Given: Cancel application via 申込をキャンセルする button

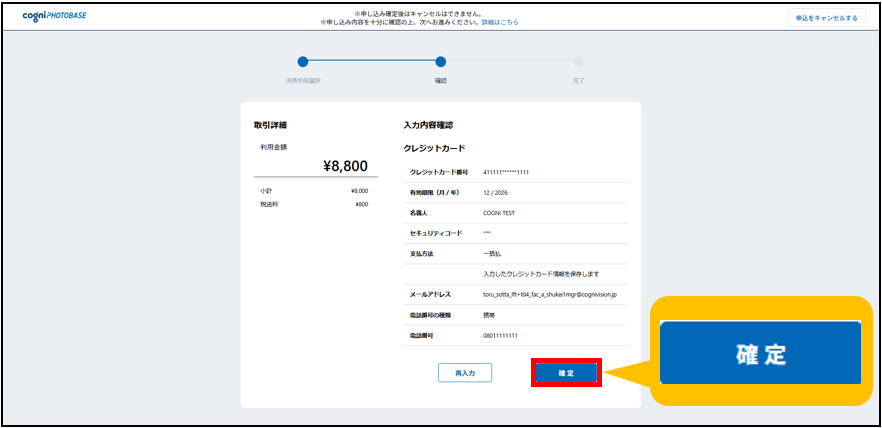Looking at the screenshot, I should tap(825, 17).
